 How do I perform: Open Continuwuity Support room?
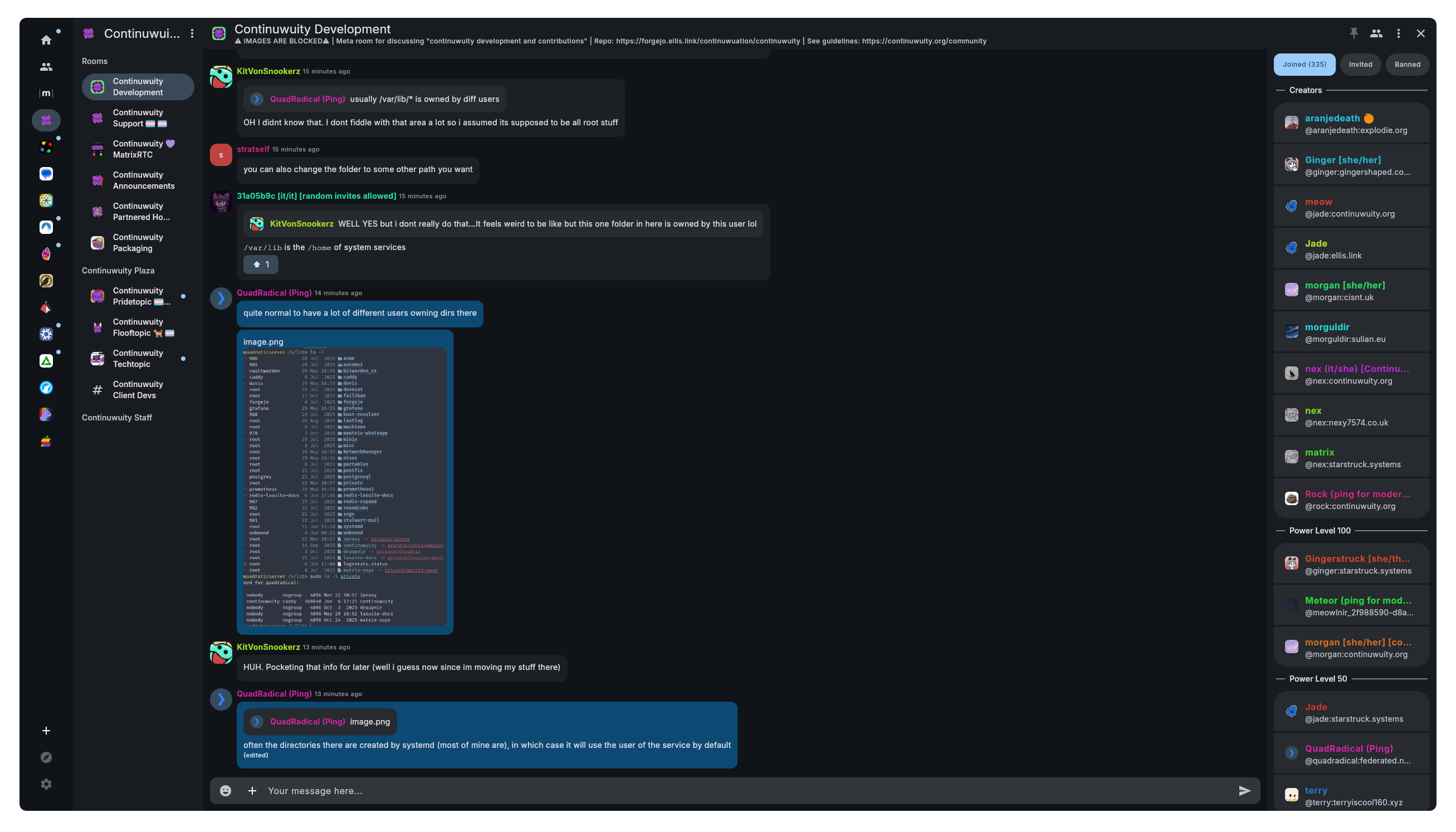138,118
